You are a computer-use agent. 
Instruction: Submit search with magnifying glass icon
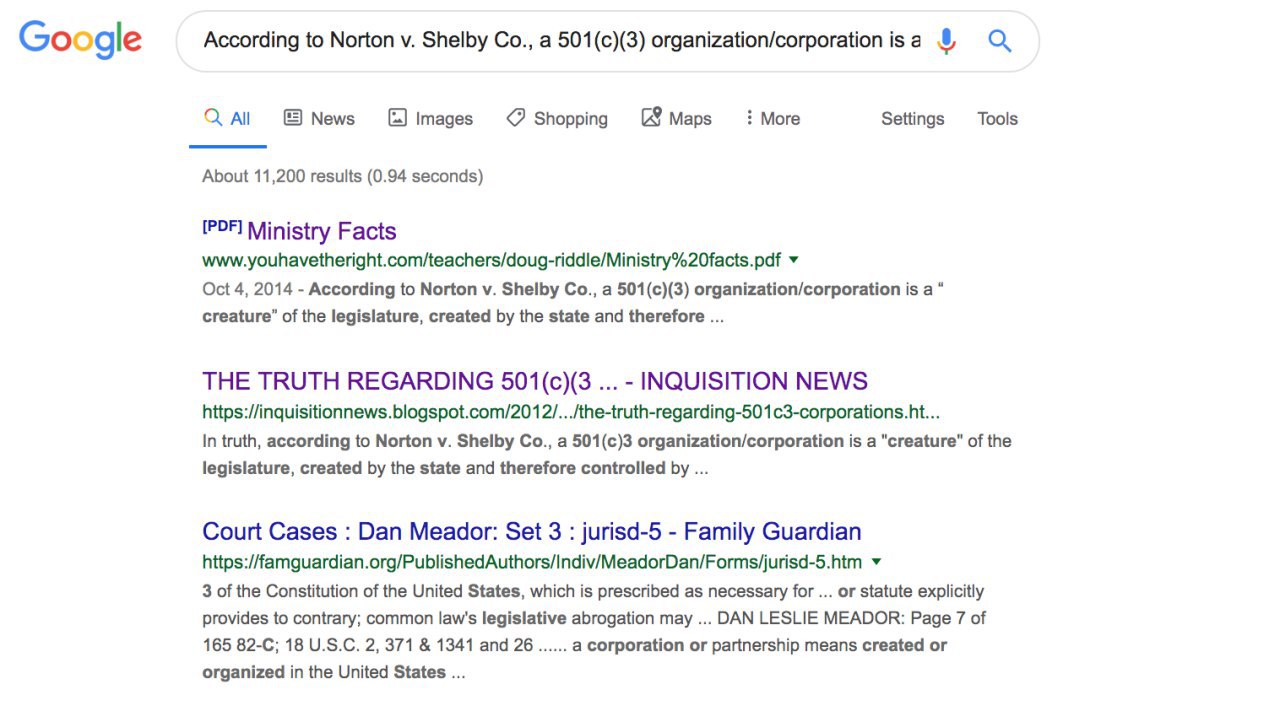coord(1000,41)
